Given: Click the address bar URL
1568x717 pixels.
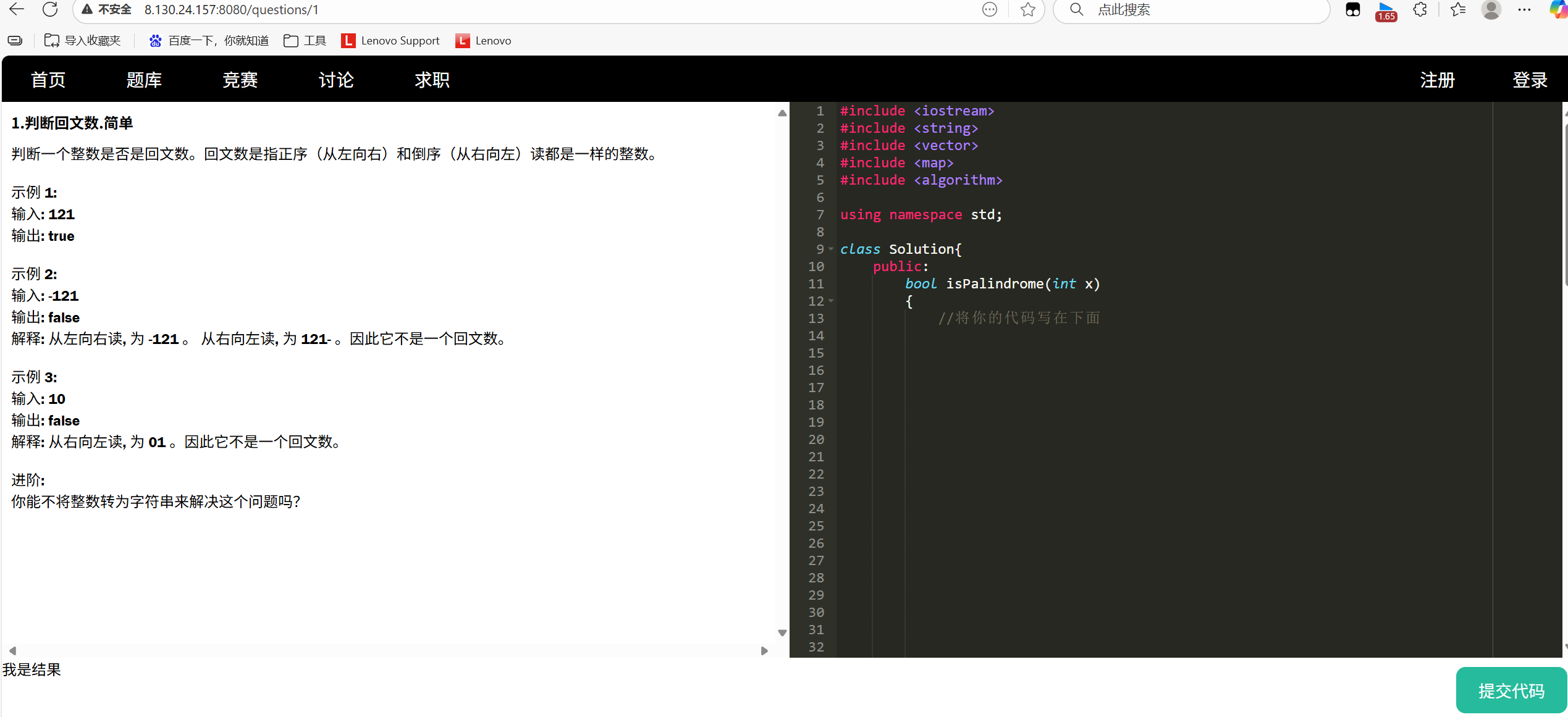Looking at the screenshot, I should click(x=232, y=10).
